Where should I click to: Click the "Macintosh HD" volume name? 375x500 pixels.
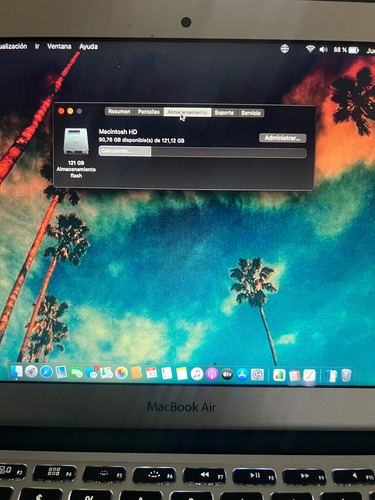point(118,132)
